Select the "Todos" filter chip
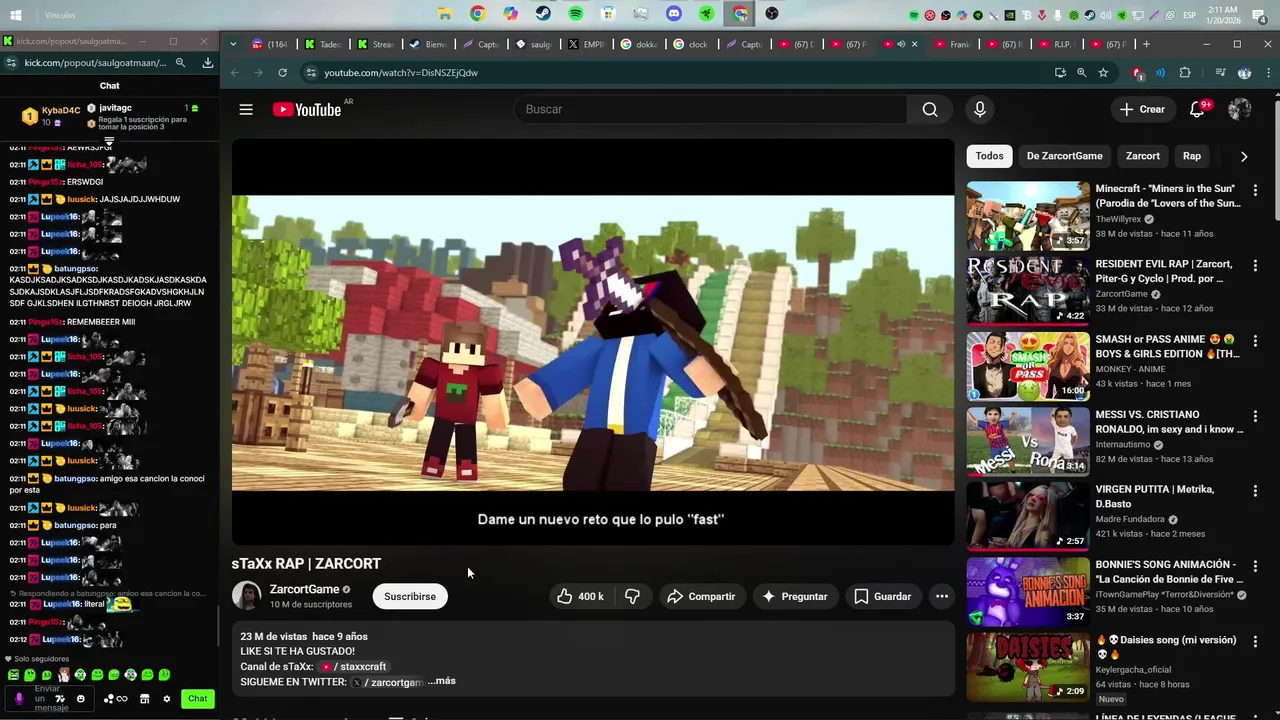 [x=989, y=156]
